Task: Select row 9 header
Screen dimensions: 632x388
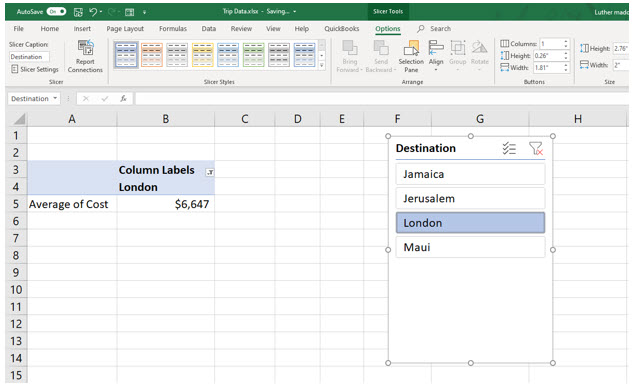Action: 16,272
